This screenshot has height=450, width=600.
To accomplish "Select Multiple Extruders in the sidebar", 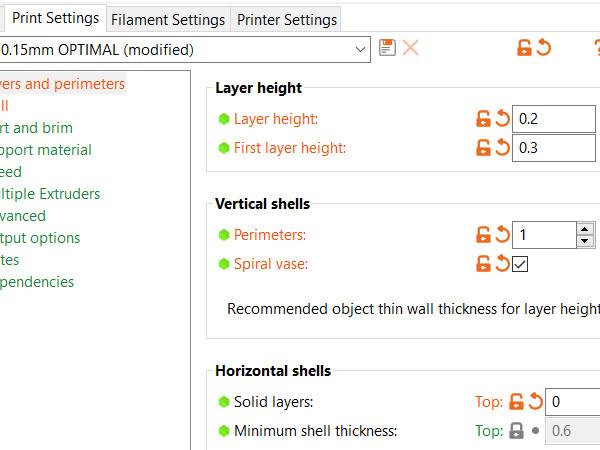I will point(50,194).
